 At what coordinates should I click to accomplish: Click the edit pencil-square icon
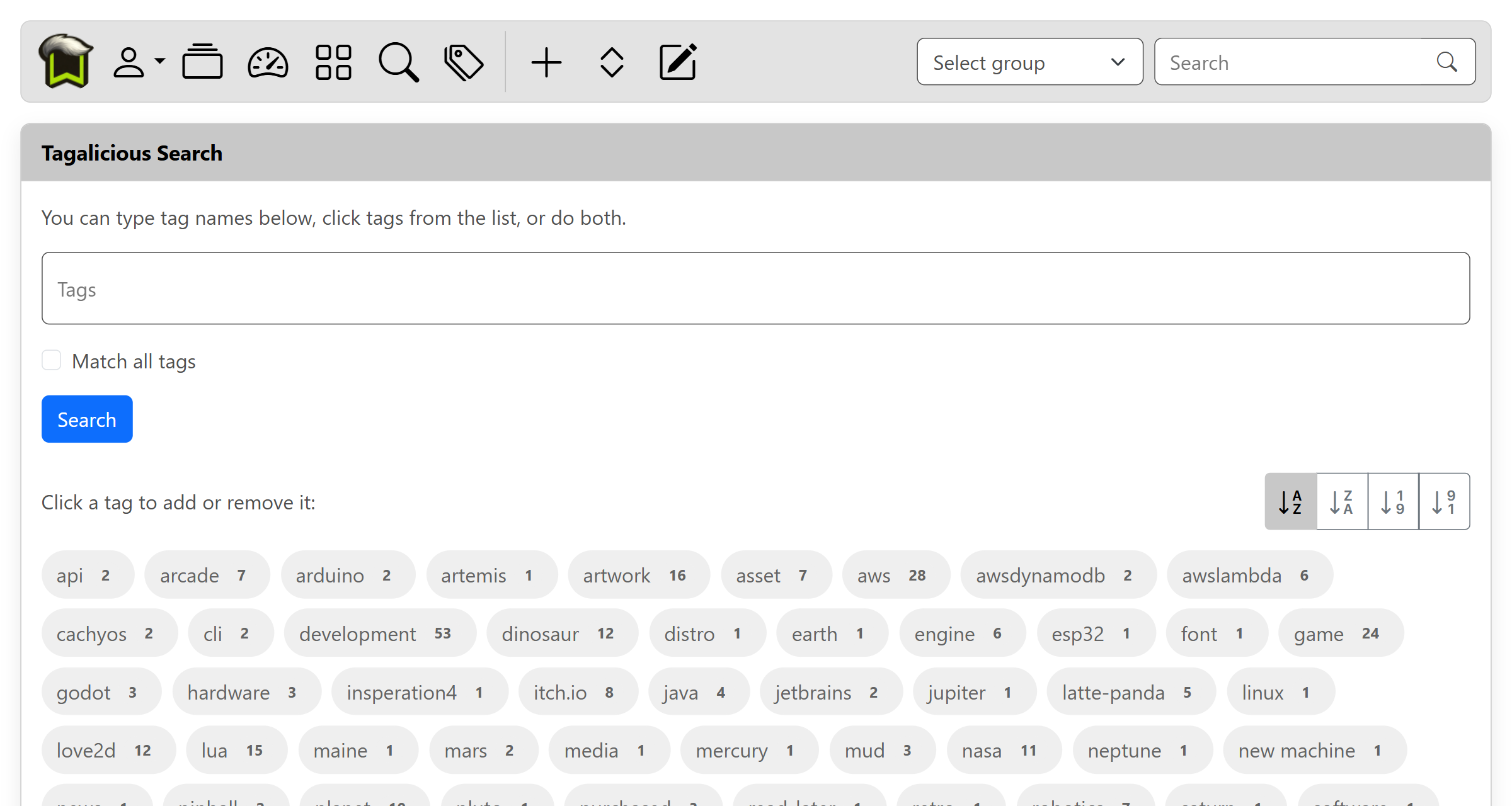(678, 62)
